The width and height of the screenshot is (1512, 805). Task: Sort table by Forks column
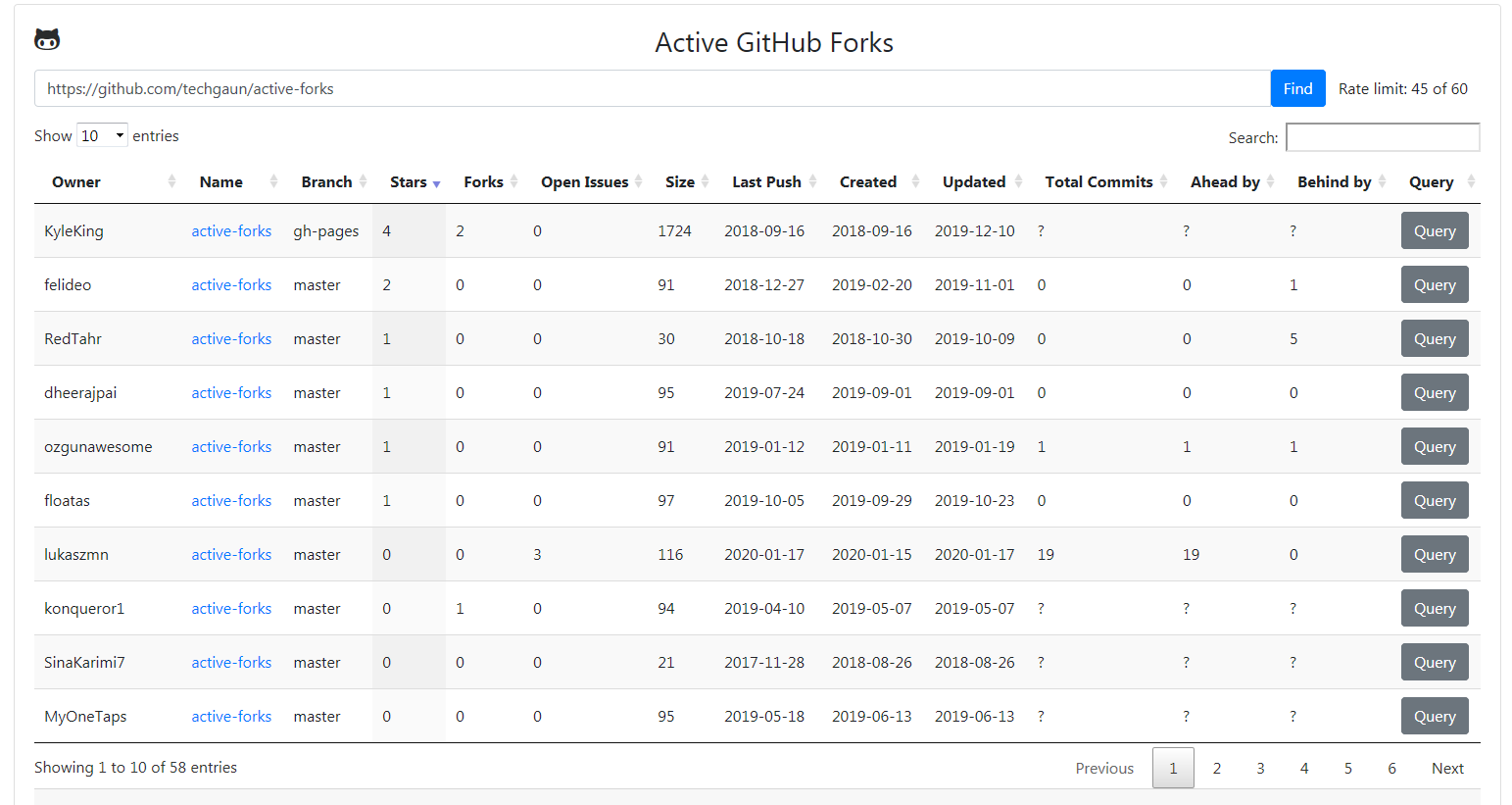coord(485,181)
